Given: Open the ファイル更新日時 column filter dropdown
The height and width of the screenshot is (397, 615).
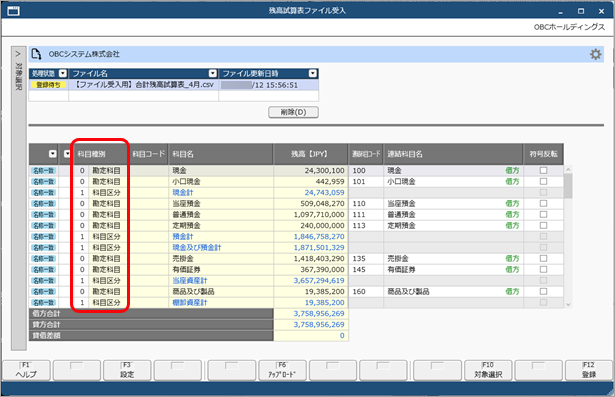Looking at the screenshot, I should pos(313,73).
